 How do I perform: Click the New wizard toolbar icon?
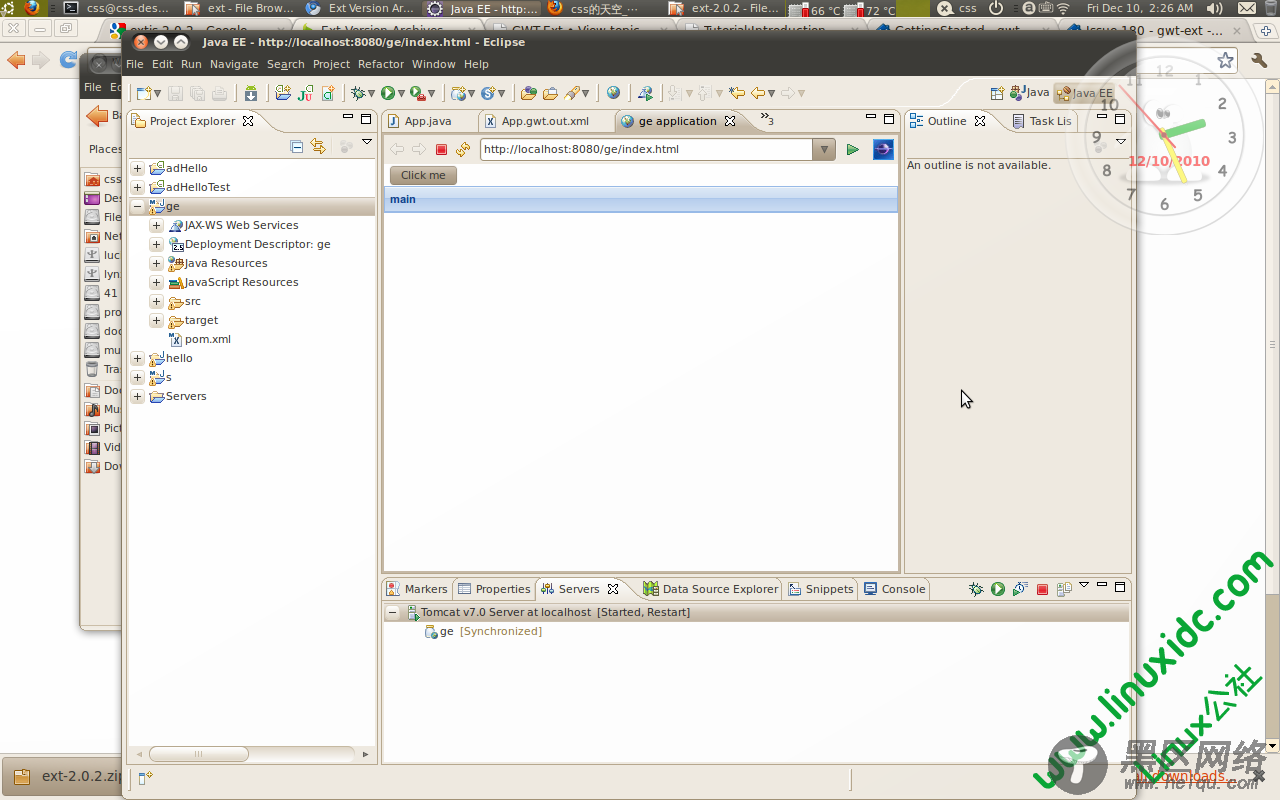click(x=144, y=93)
